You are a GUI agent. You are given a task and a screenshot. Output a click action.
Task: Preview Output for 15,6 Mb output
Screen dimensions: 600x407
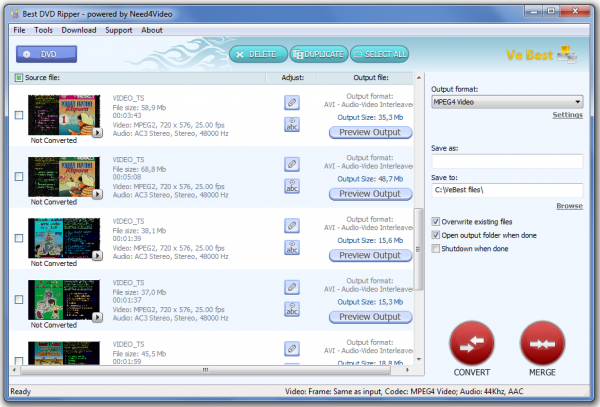(x=370, y=256)
